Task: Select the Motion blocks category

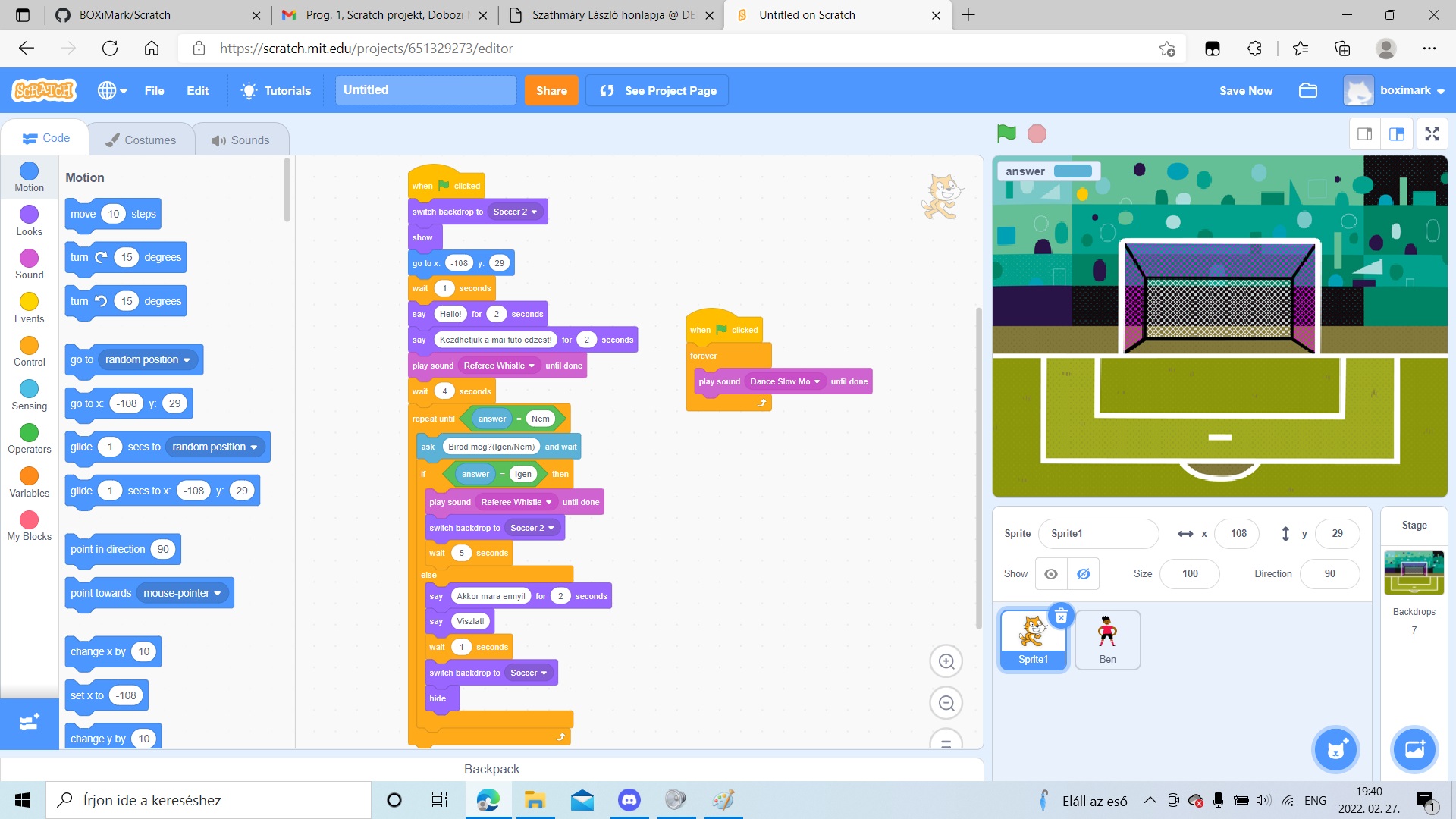Action: click(29, 177)
